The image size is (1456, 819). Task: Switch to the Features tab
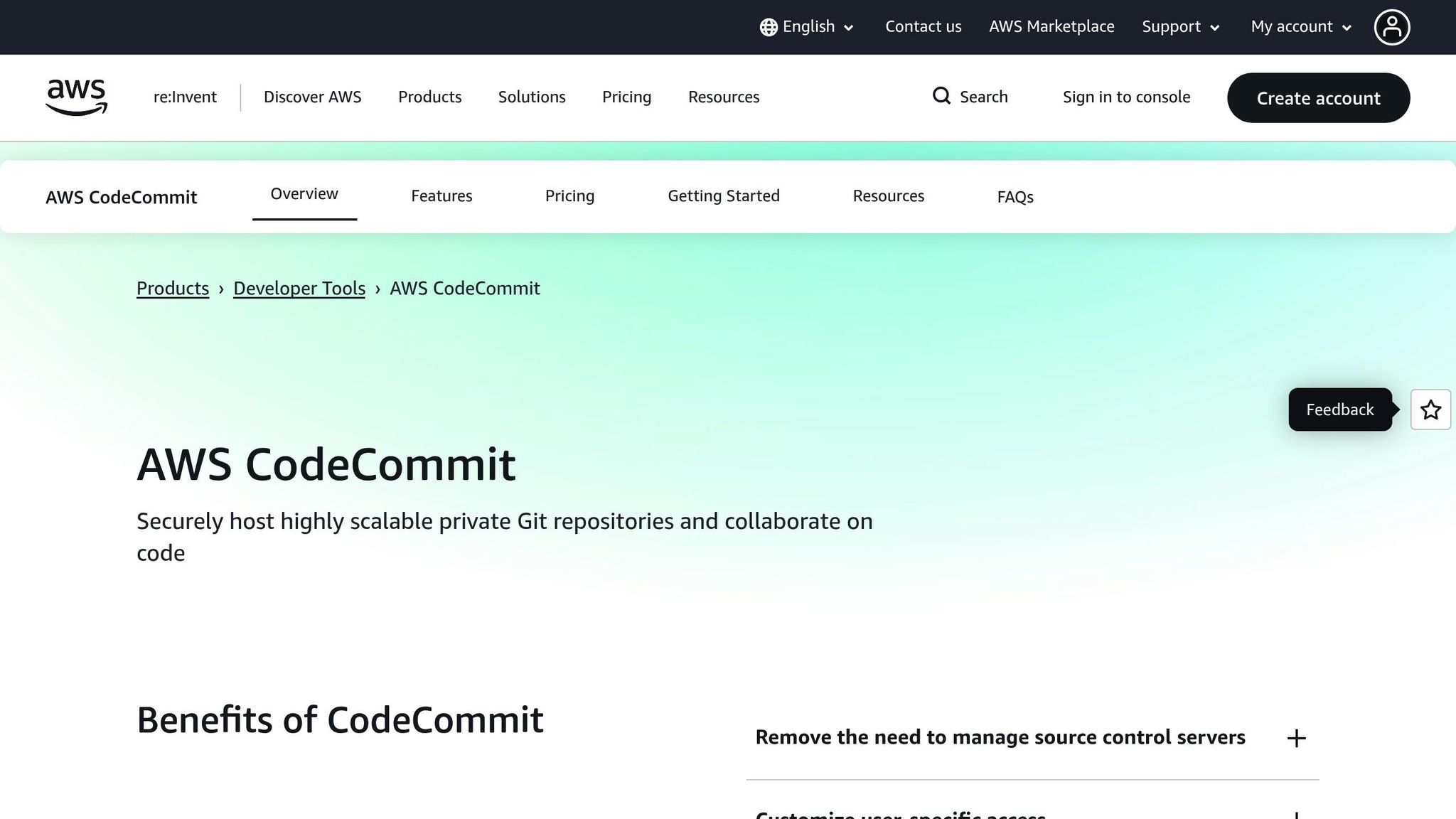click(441, 196)
